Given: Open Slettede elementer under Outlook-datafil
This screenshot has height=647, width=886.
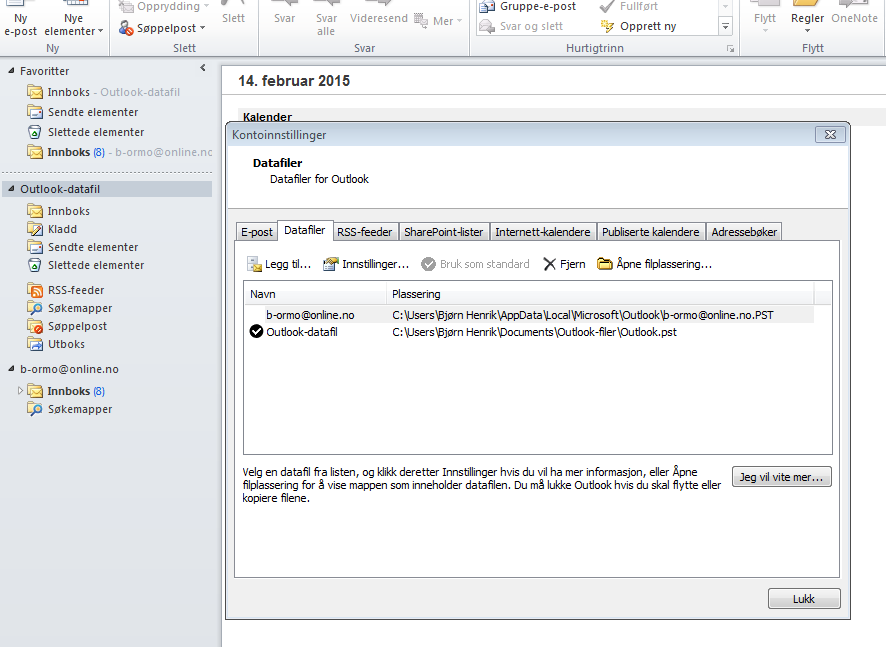Looking at the screenshot, I should click(x=85, y=265).
